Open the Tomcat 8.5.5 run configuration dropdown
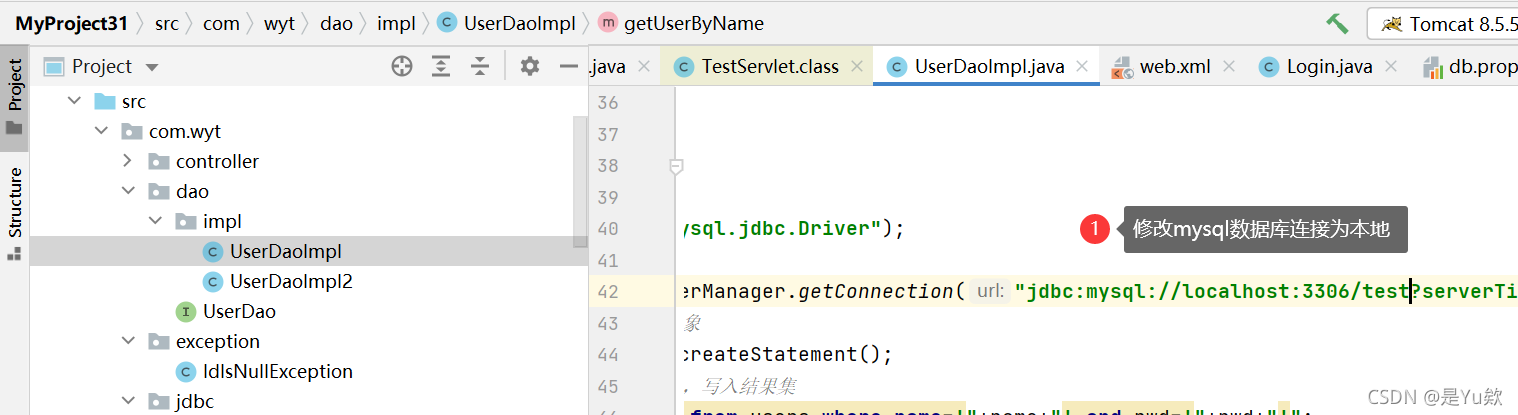 (1443, 23)
